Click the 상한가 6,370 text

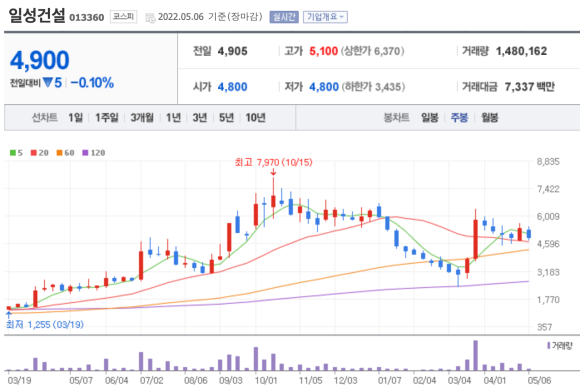click(372, 51)
